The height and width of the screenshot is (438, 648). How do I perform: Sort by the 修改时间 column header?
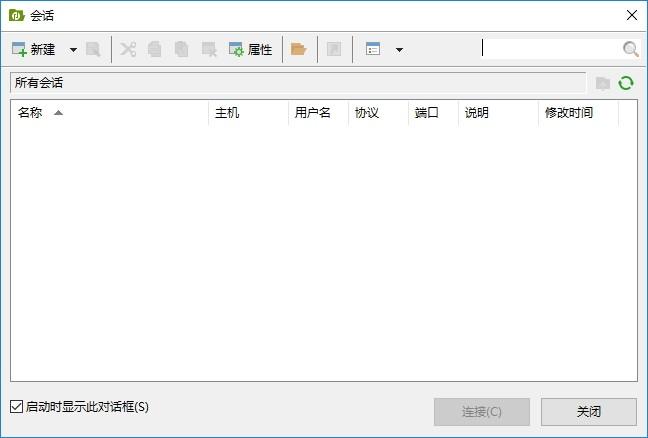(x=579, y=112)
